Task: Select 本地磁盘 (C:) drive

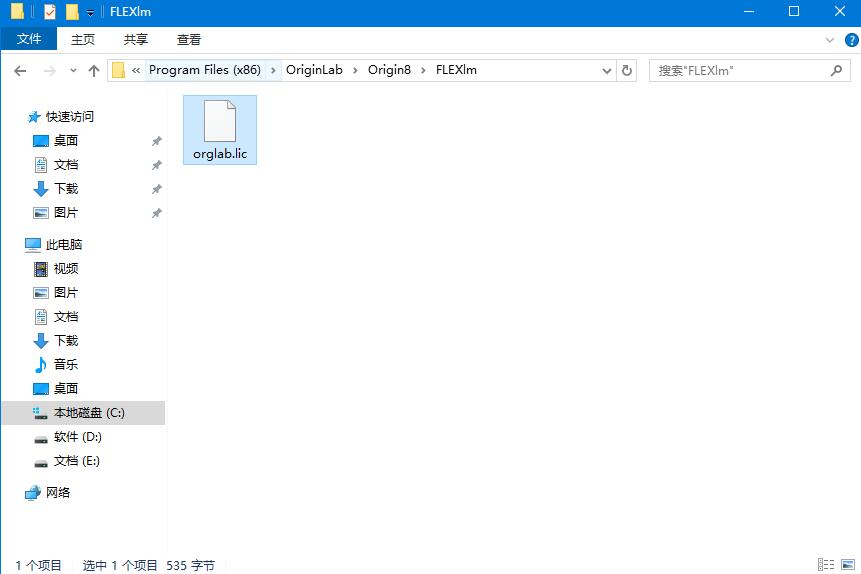Action: (83, 413)
